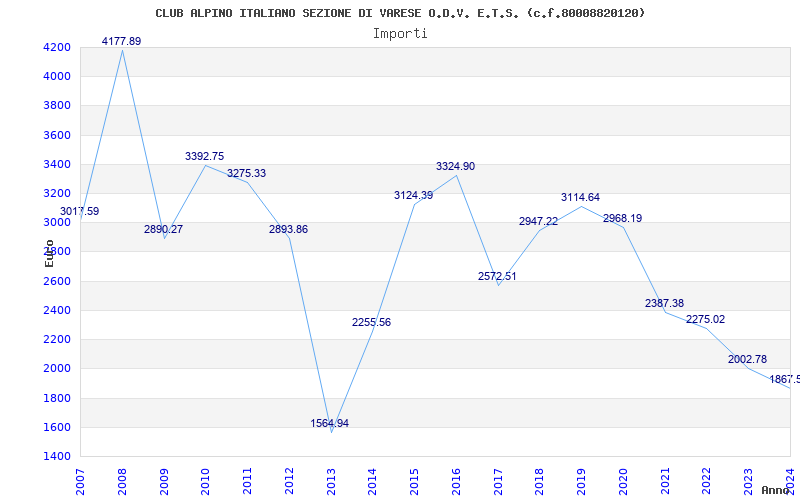The image size is (800, 500).
Task: Click the data label 3392.75
Action: (205, 156)
